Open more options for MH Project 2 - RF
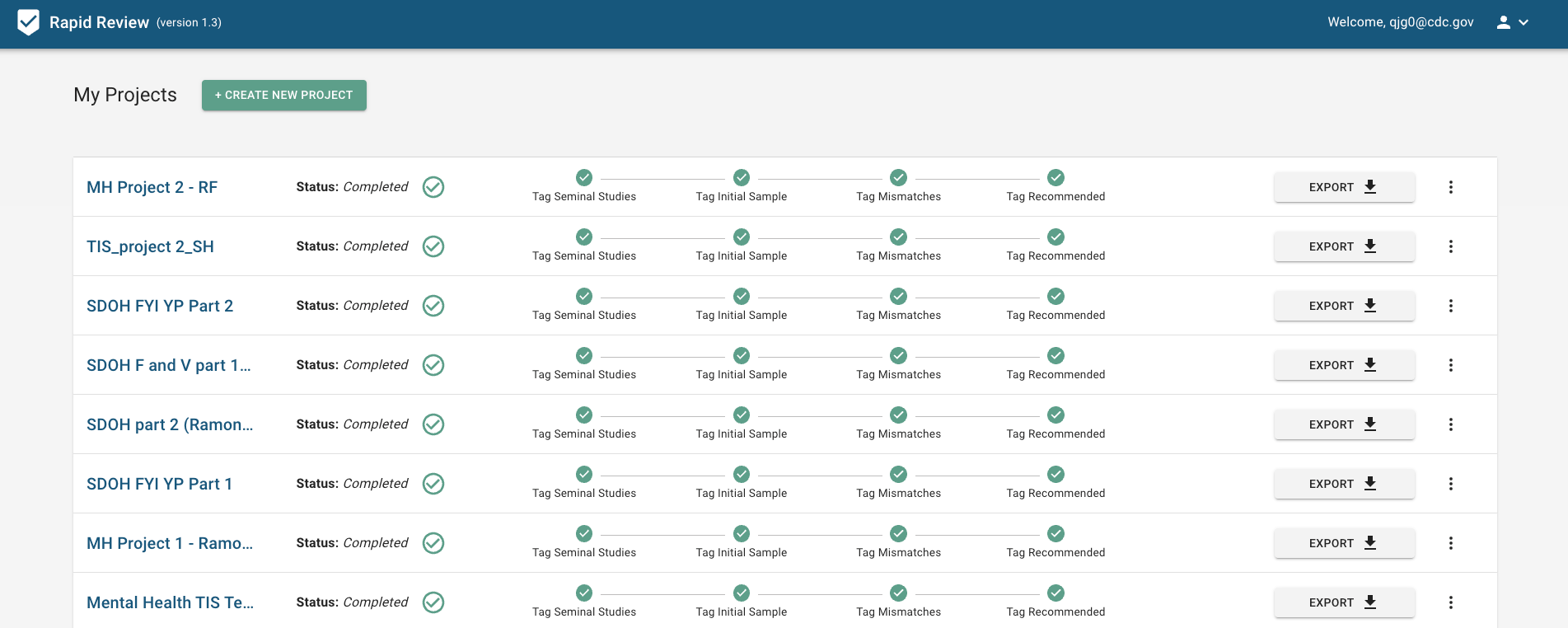1568x628 pixels. coord(1451,187)
